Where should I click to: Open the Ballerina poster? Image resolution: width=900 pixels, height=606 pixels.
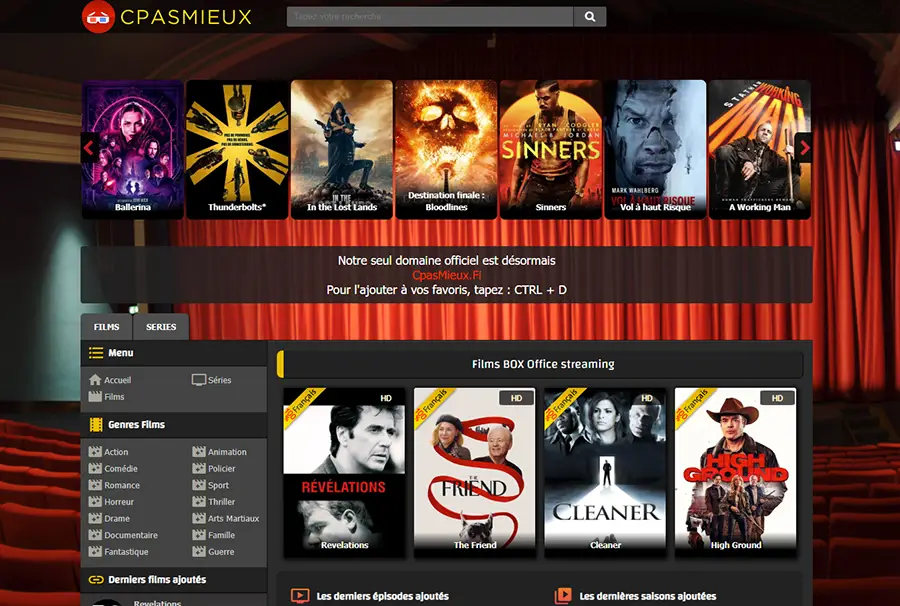133,149
